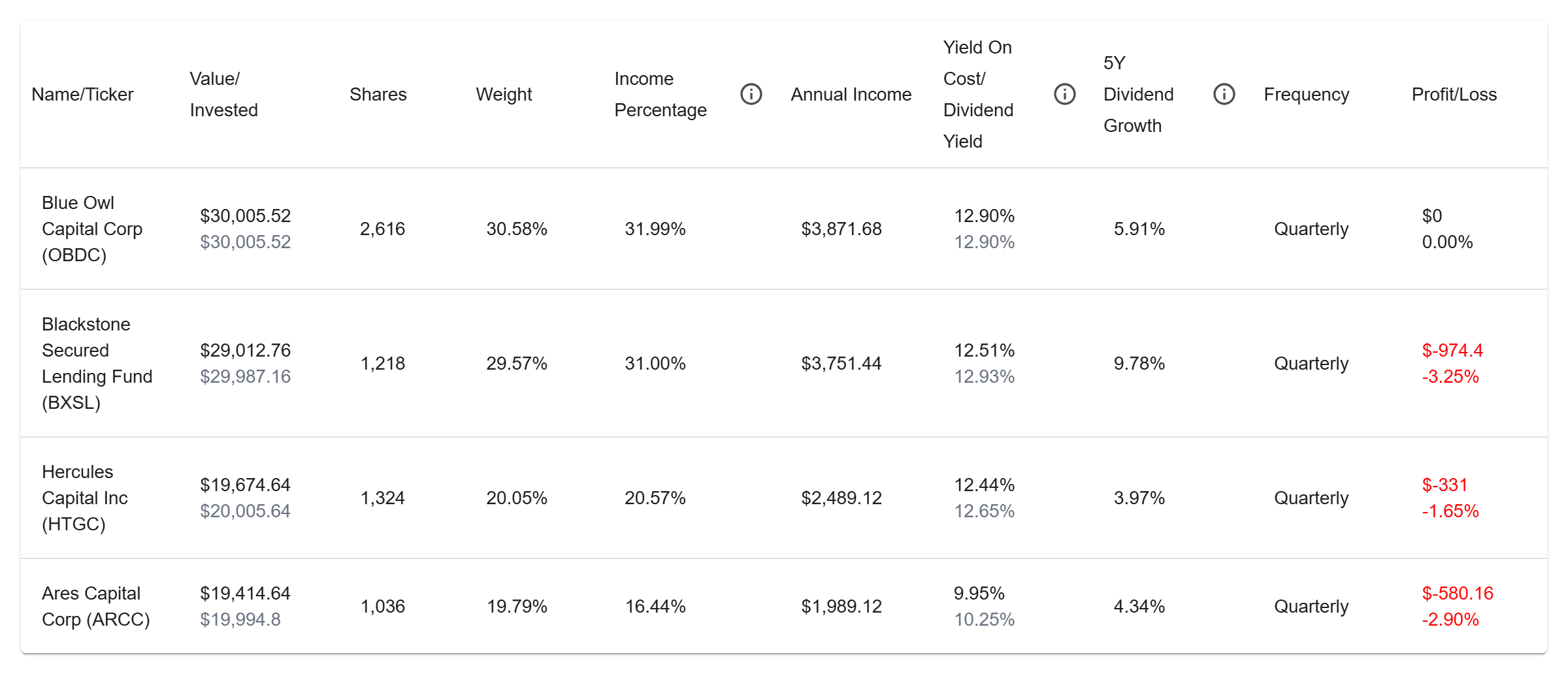Image resolution: width=1568 pixels, height=674 pixels.
Task: Click OBDC annual income $3,871.68
Action: pyautogui.click(x=841, y=229)
